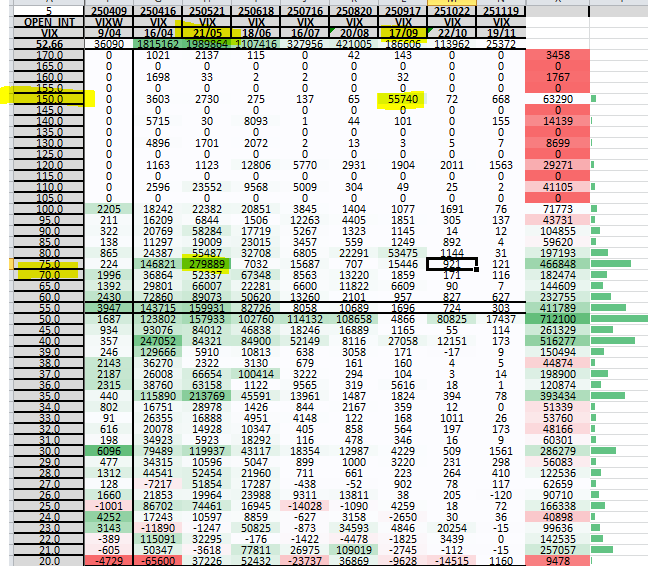This screenshot has height=566, width=648.
Task: Select the cell containing 159931
Action: click(207, 308)
